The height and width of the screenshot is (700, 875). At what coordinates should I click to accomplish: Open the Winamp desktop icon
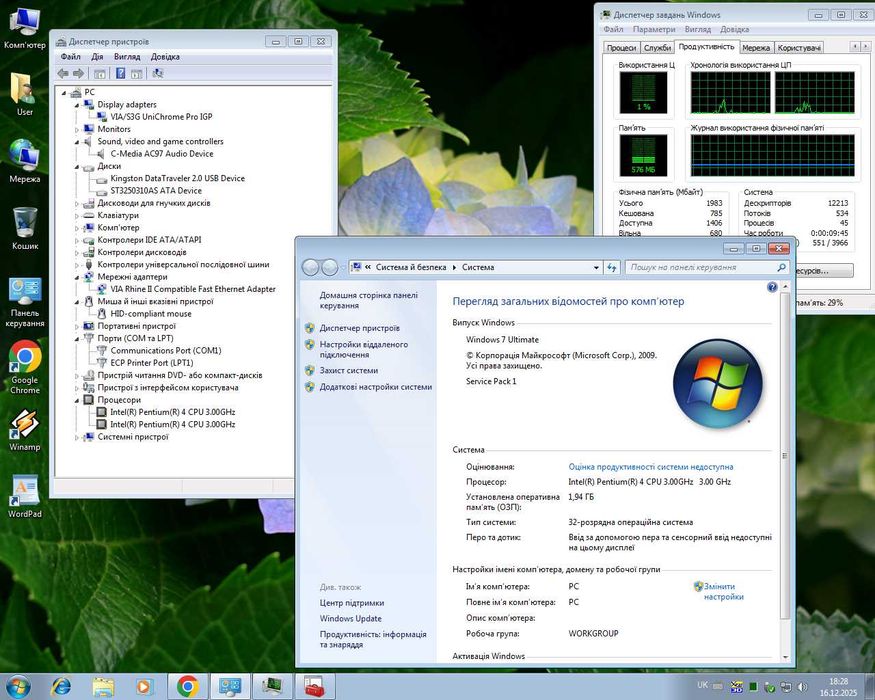[x=25, y=425]
